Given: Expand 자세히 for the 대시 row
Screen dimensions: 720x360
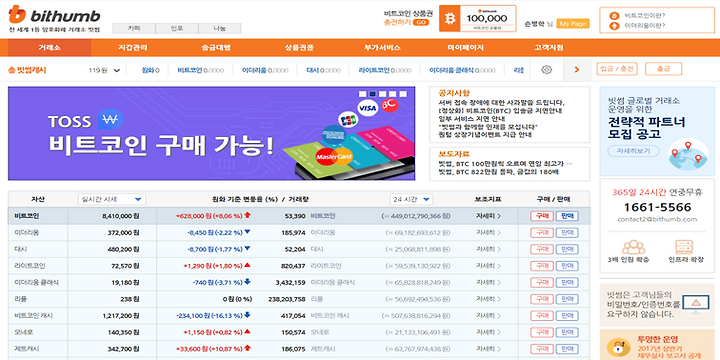Looking at the screenshot, I should tap(488, 249).
